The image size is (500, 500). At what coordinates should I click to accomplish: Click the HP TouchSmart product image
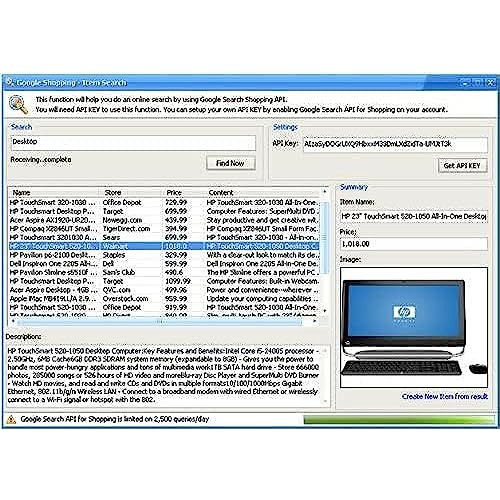(414, 327)
